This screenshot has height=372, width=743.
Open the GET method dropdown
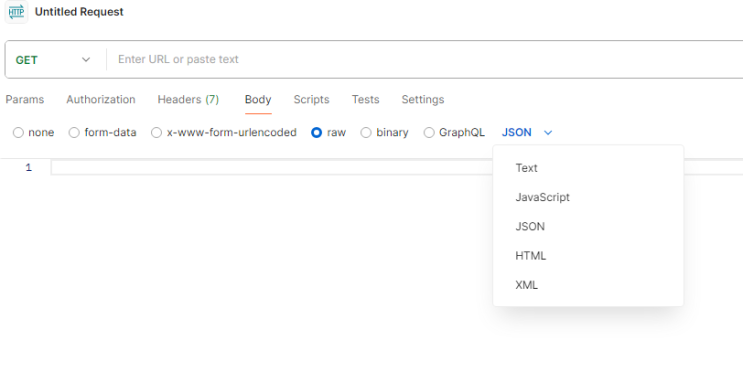[53, 60]
